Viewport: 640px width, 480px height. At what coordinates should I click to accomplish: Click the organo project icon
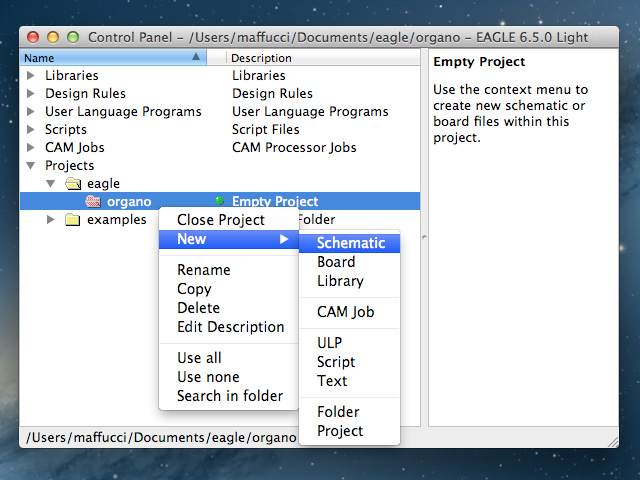(x=93, y=202)
